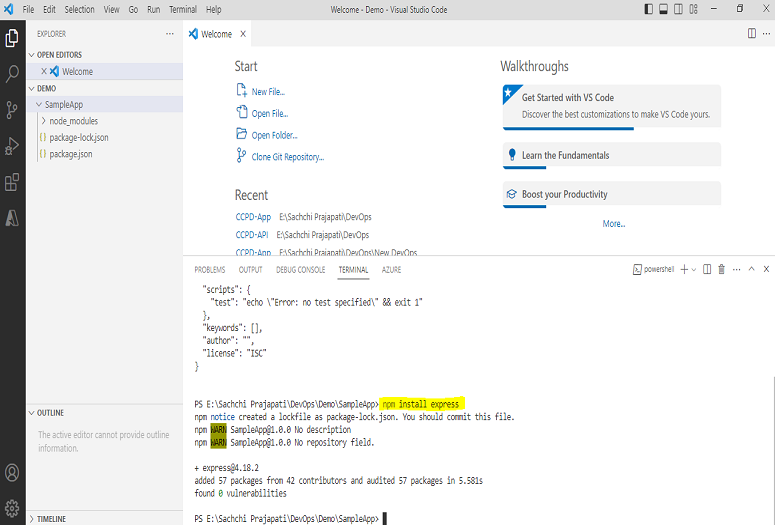Open the Accounts menu icon

(12, 473)
